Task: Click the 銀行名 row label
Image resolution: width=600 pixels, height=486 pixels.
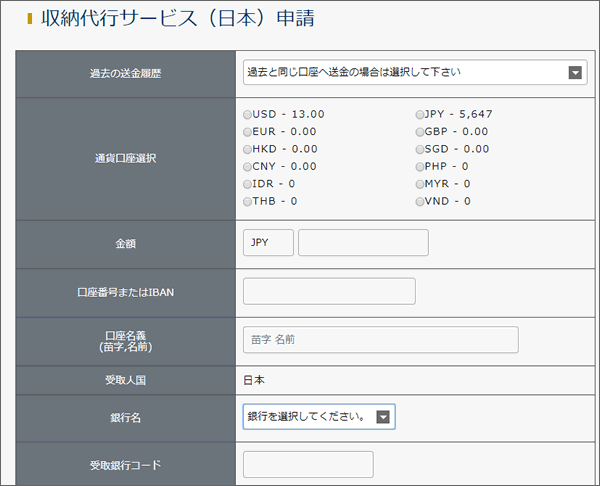Action: [x=126, y=418]
